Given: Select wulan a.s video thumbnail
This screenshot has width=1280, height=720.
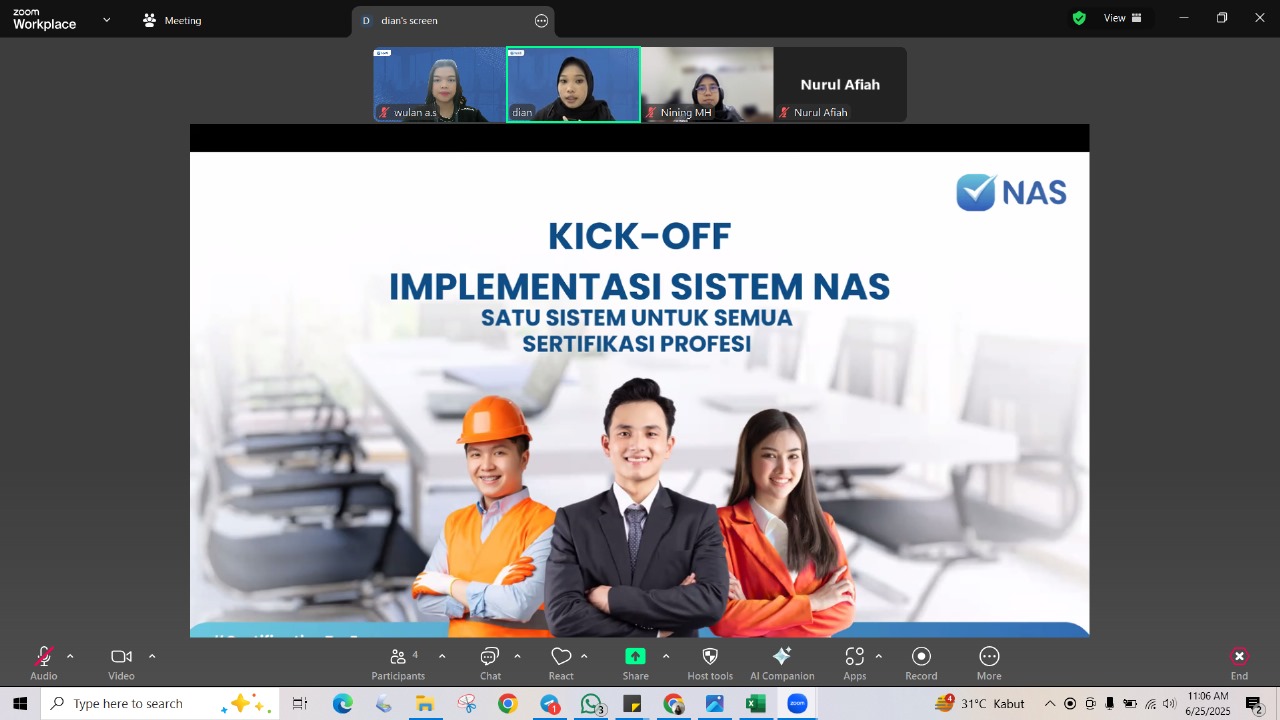Looking at the screenshot, I should click(439, 84).
